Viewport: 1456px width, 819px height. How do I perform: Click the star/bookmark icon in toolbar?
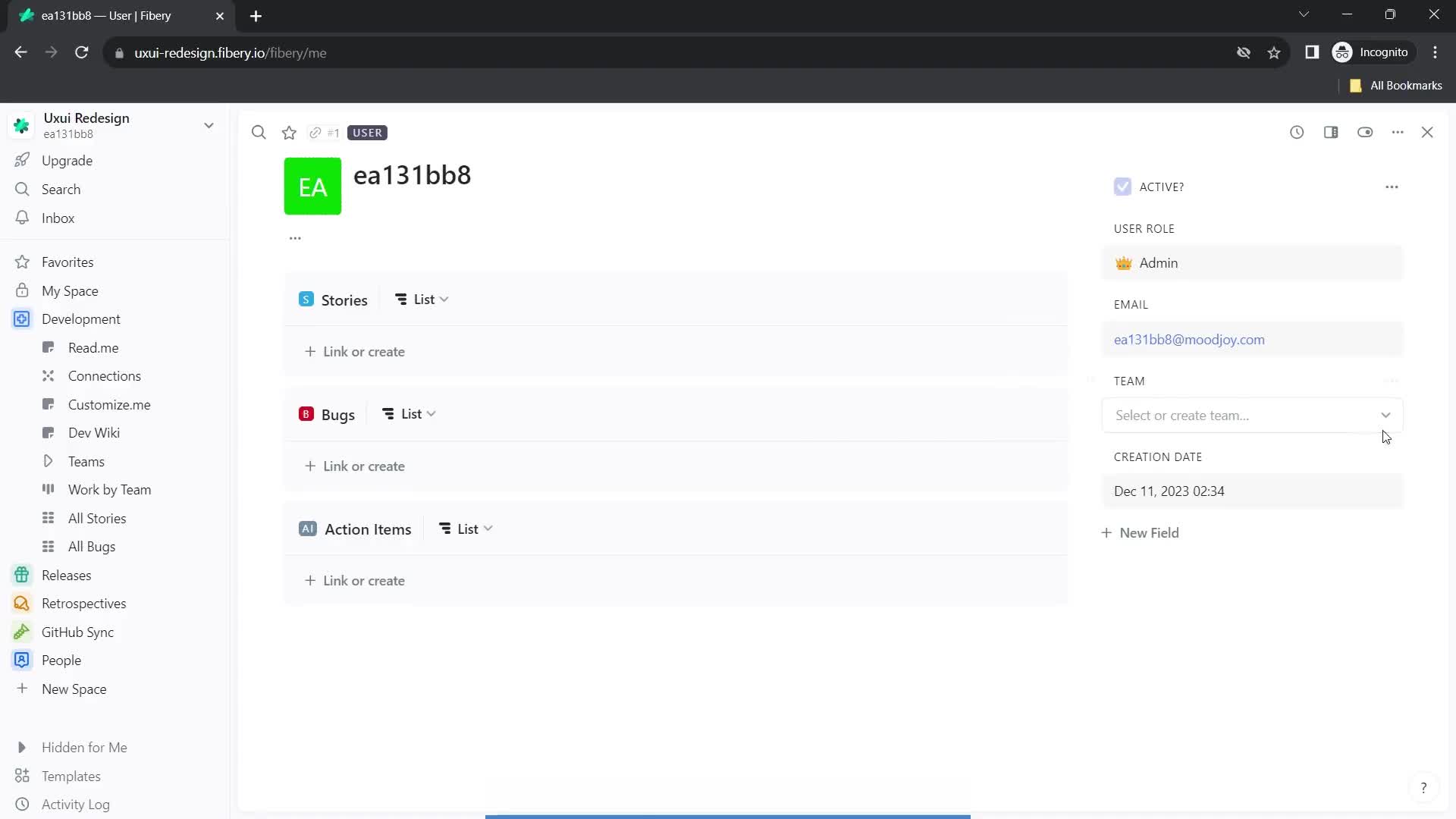click(290, 132)
